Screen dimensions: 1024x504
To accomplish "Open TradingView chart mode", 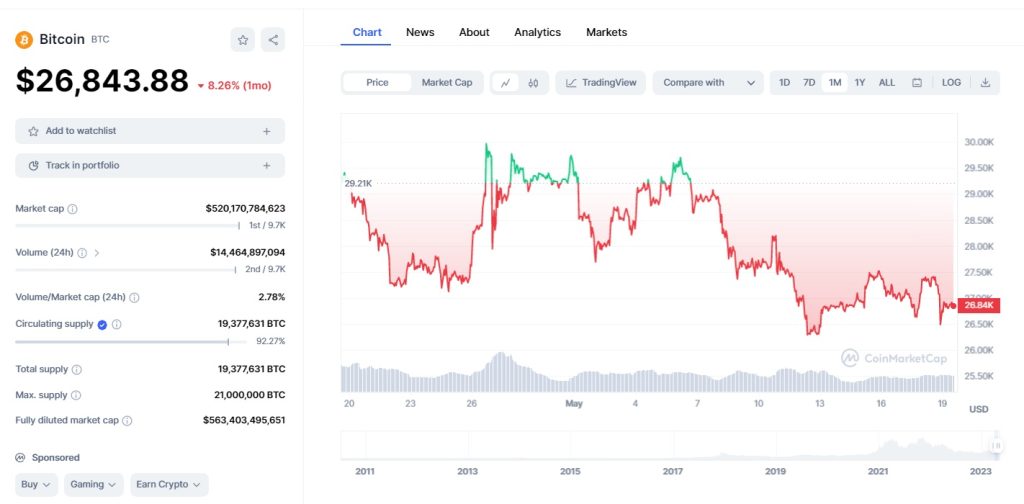I will coord(601,83).
